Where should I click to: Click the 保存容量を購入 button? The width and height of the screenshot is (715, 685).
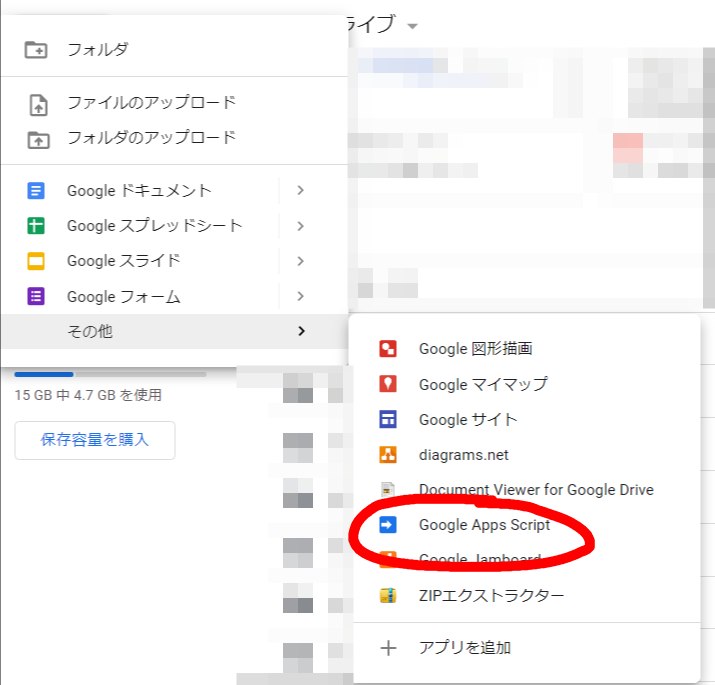[95, 440]
